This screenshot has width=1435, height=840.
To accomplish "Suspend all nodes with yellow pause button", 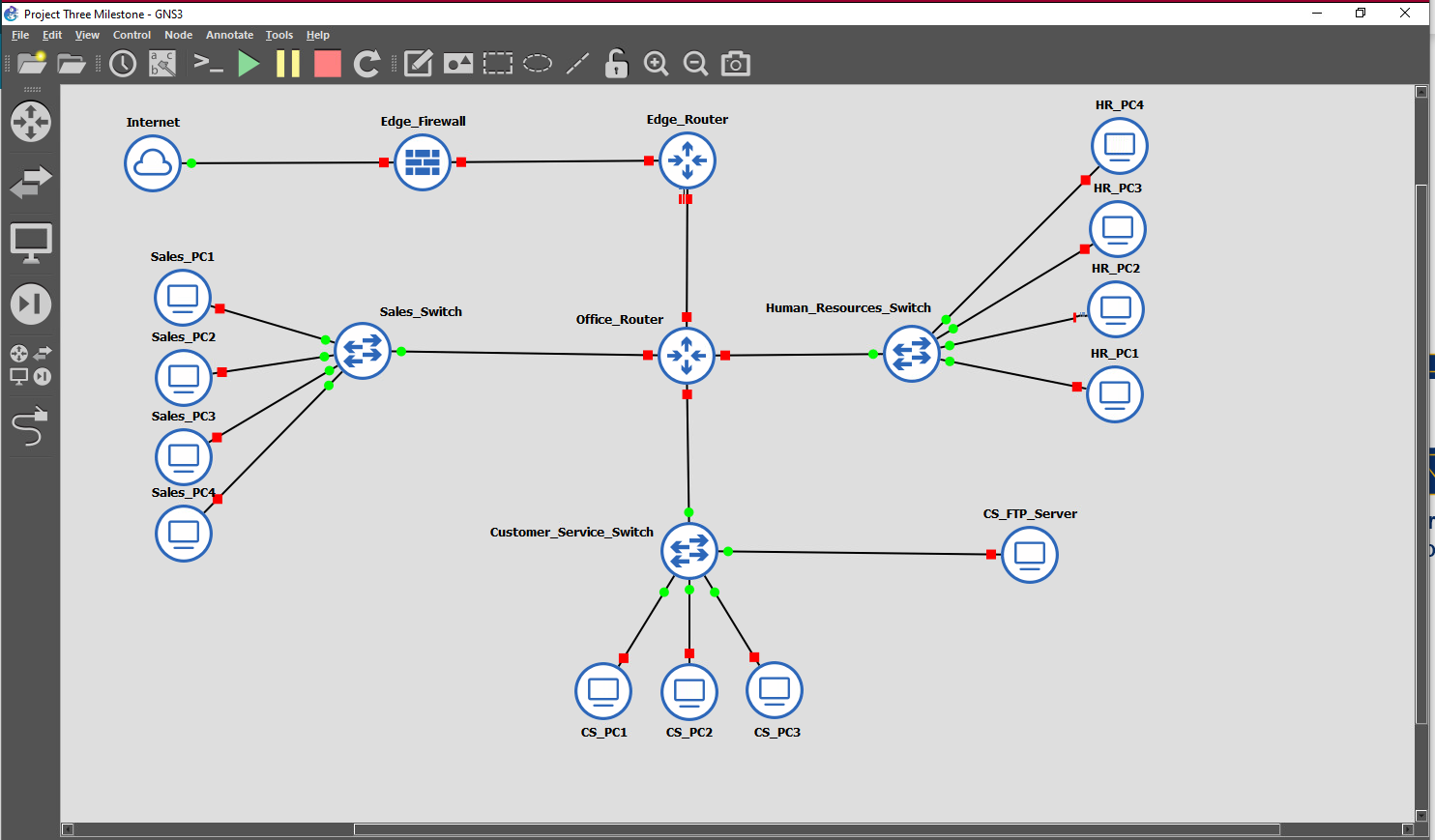I will point(288,64).
